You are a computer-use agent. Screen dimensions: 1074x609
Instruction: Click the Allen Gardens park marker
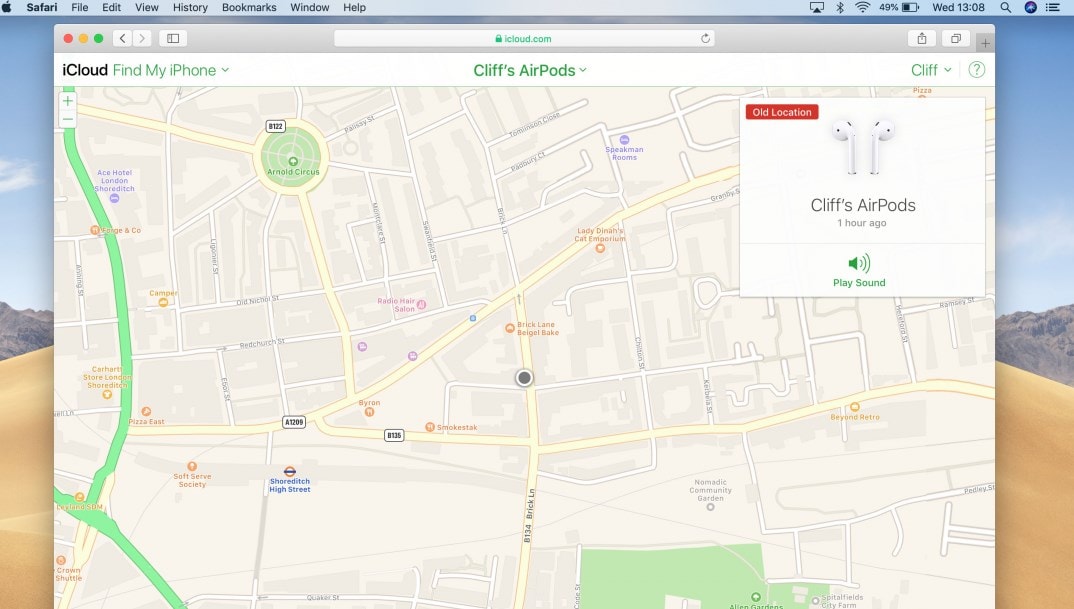click(755, 597)
